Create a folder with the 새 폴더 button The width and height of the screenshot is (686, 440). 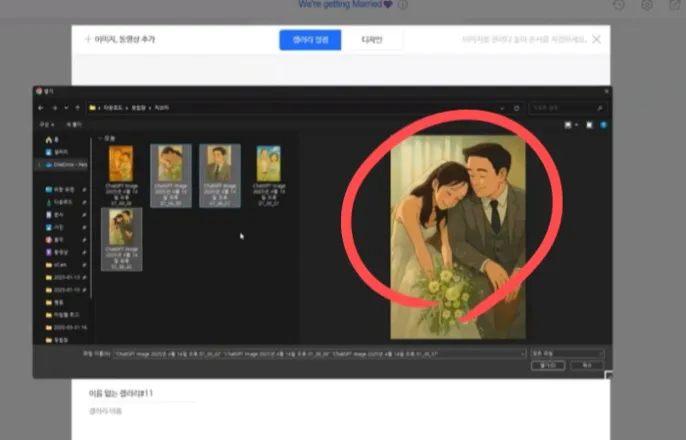coord(74,125)
